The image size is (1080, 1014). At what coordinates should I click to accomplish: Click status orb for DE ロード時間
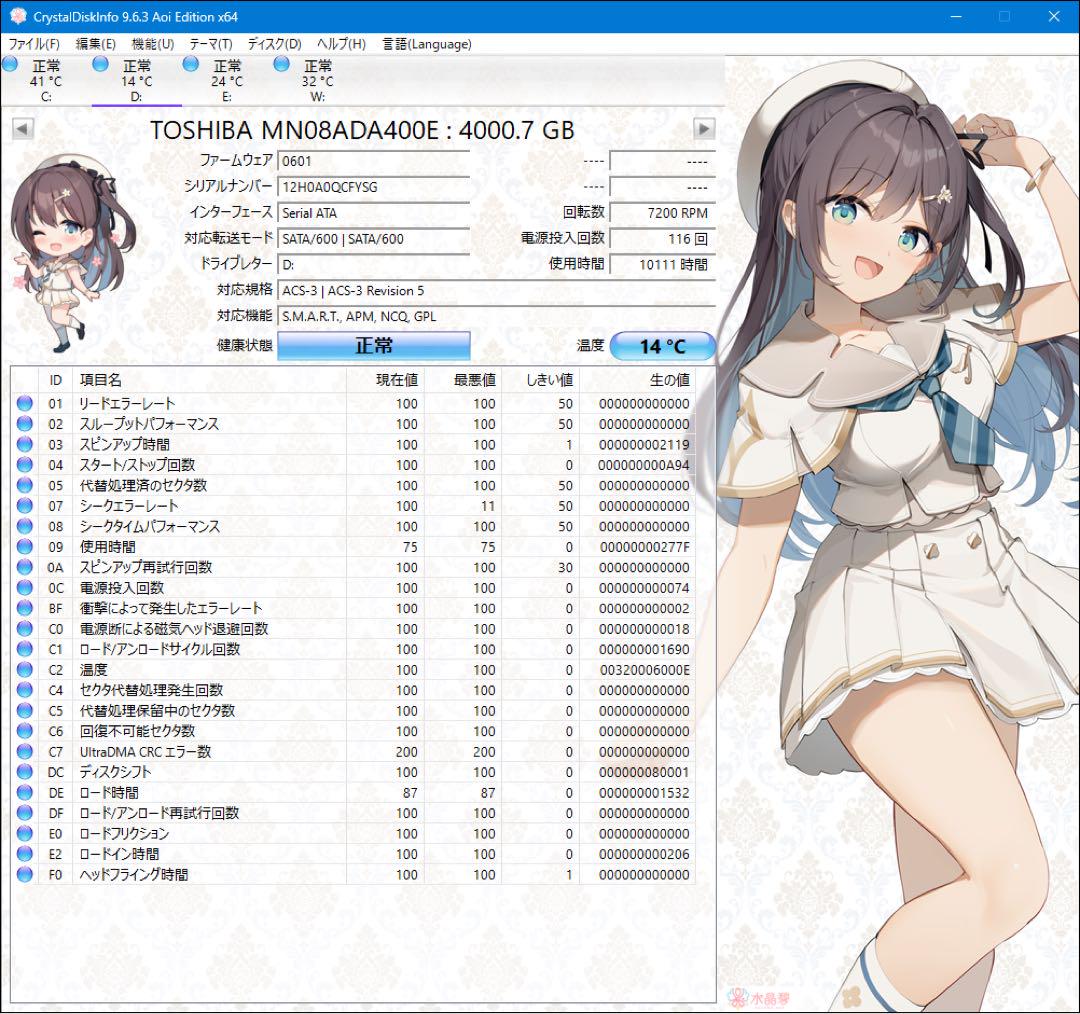(x=25, y=792)
